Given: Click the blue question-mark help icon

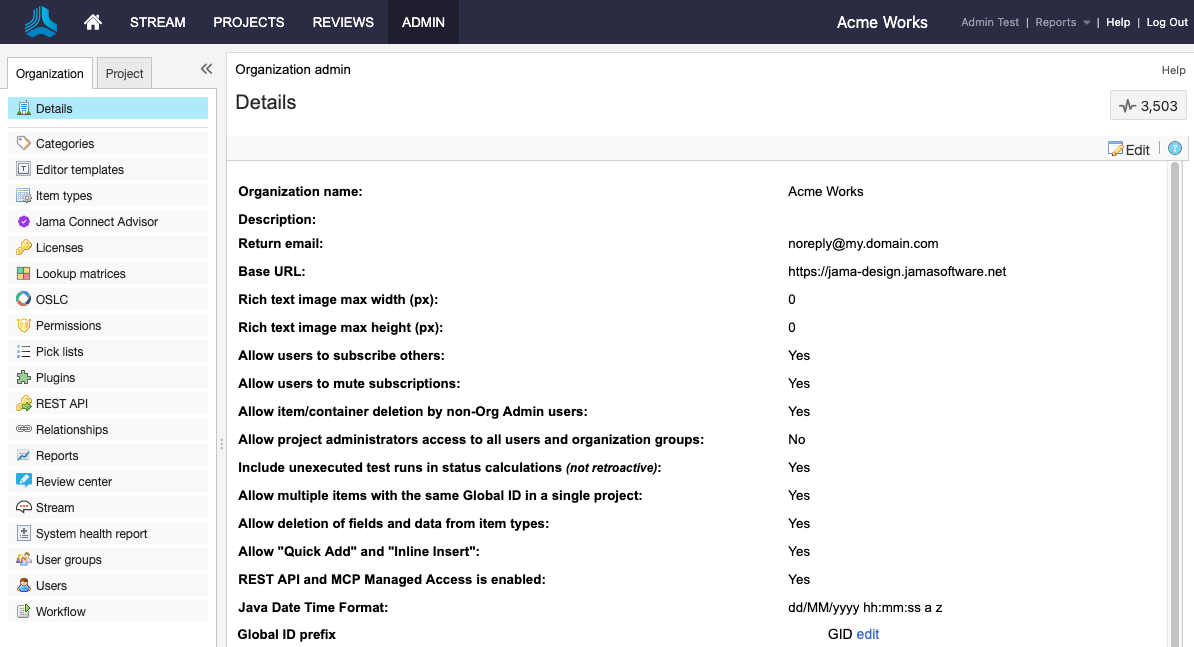Looking at the screenshot, I should (x=1175, y=147).
